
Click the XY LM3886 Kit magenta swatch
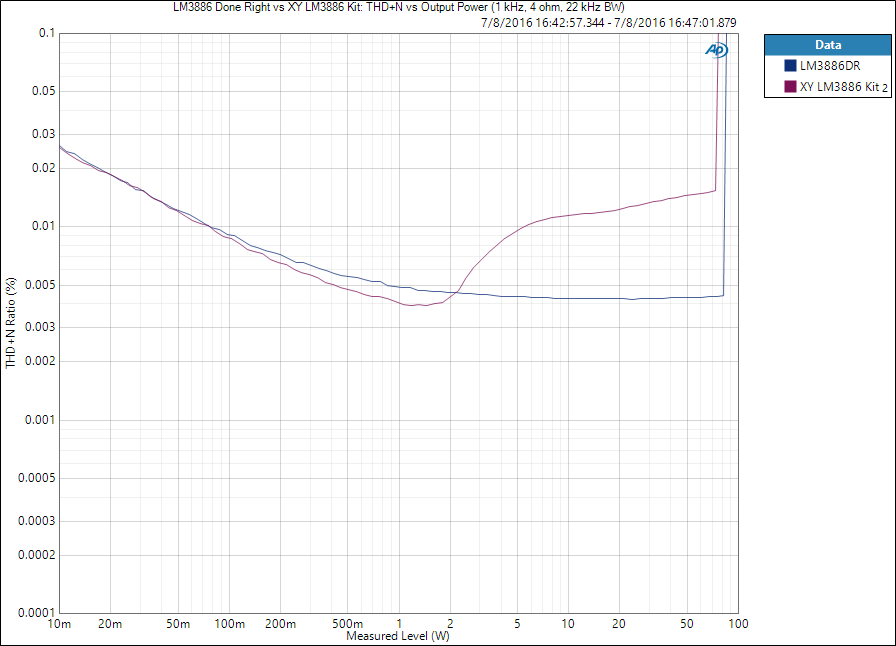[x=790, y=86]
